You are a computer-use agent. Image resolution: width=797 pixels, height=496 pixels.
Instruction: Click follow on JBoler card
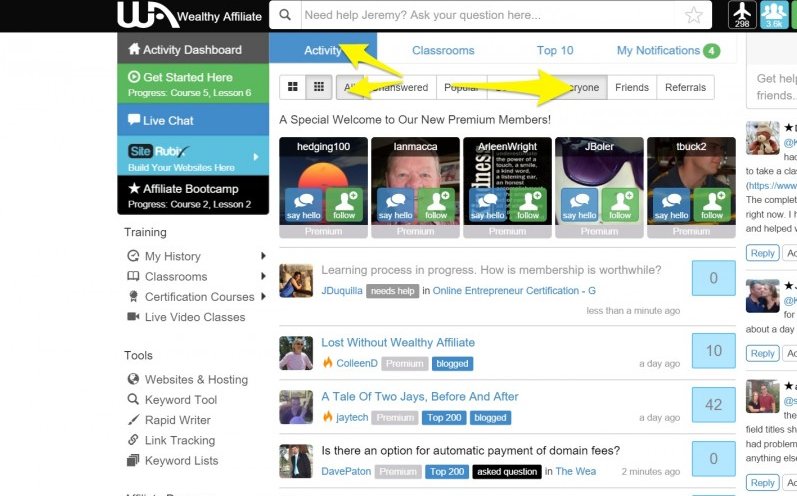pyautogui.click(x=620, y=205)
